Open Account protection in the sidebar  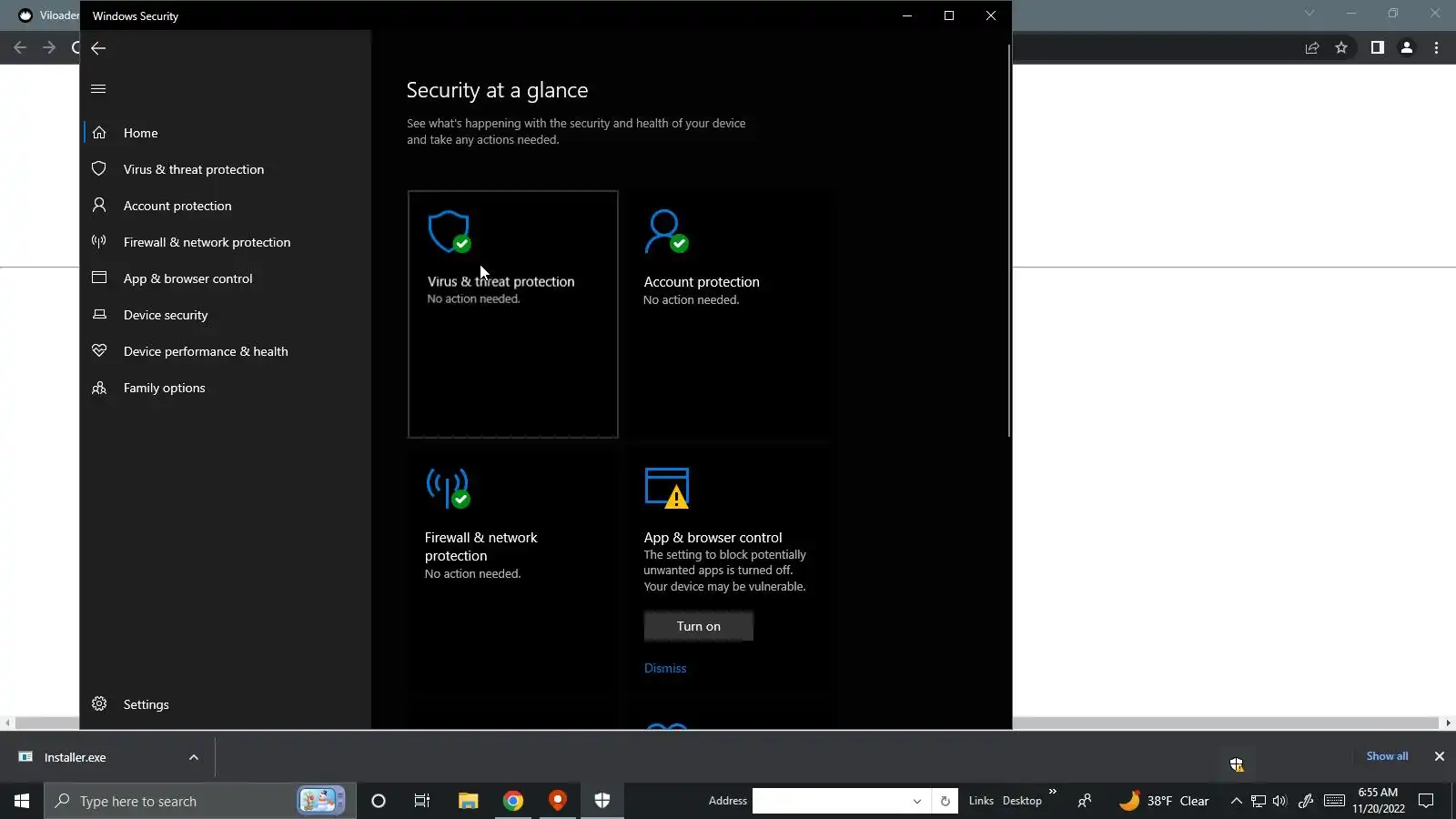[x=227, y=206]
